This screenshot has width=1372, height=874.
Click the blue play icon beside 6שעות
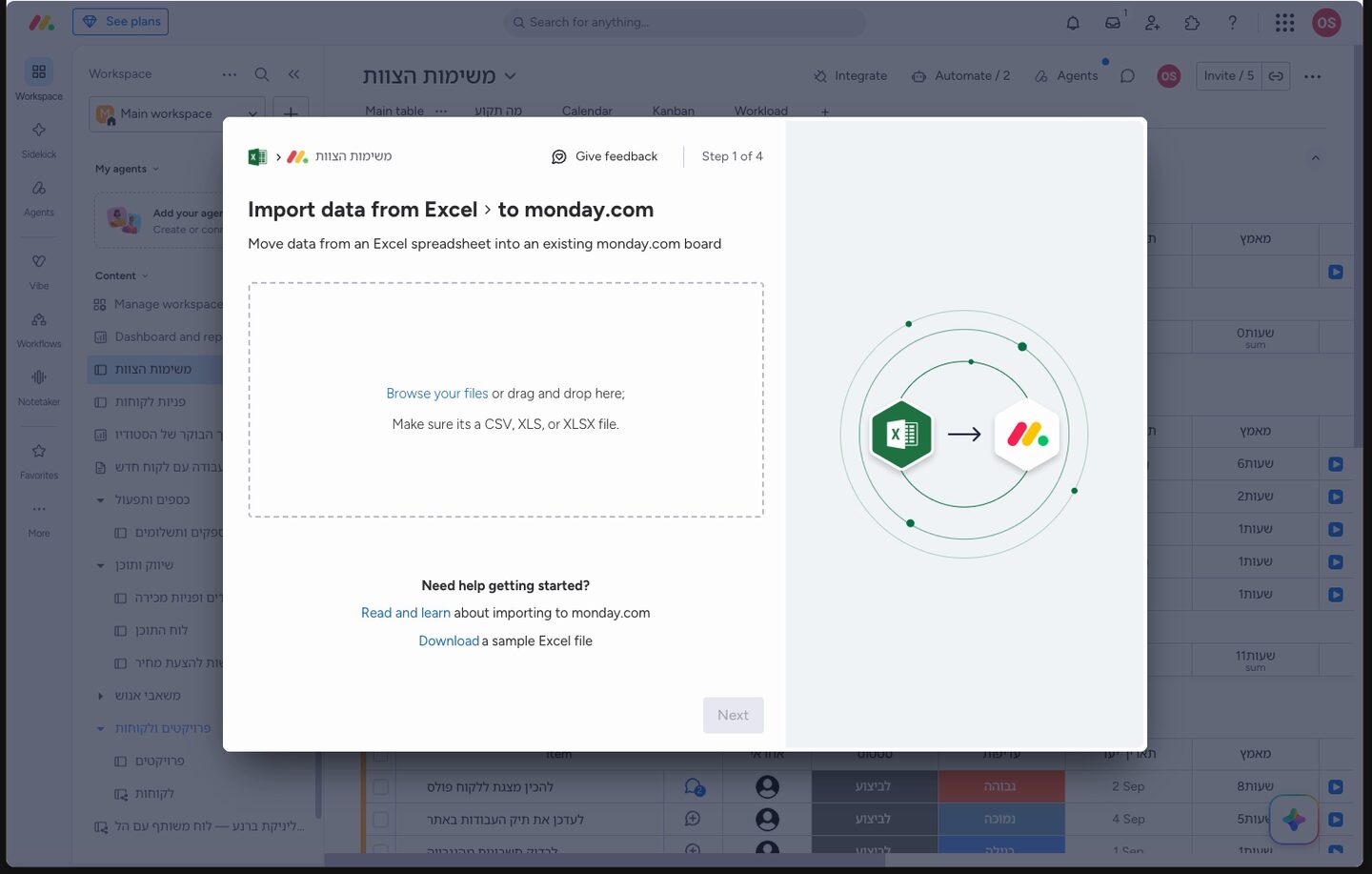pyautogui.click(x=1336, y=464)
